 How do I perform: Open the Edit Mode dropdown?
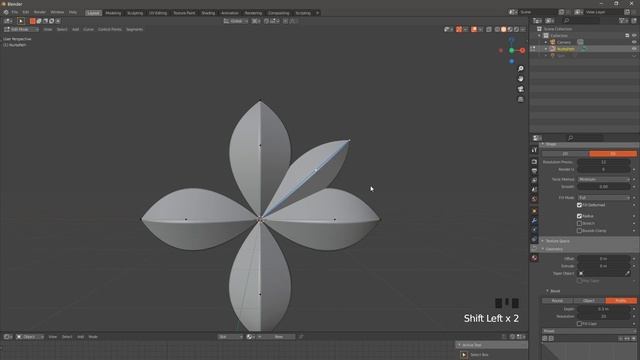pyautogui.click(x=21, y=29)
